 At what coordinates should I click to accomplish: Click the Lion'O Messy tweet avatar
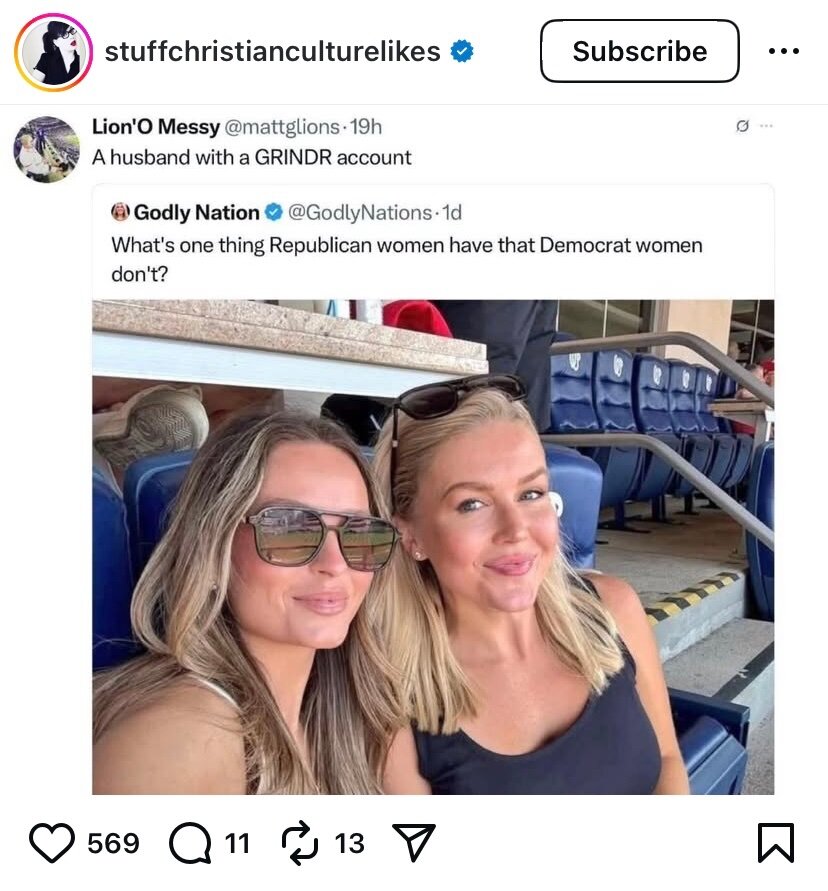46,149
